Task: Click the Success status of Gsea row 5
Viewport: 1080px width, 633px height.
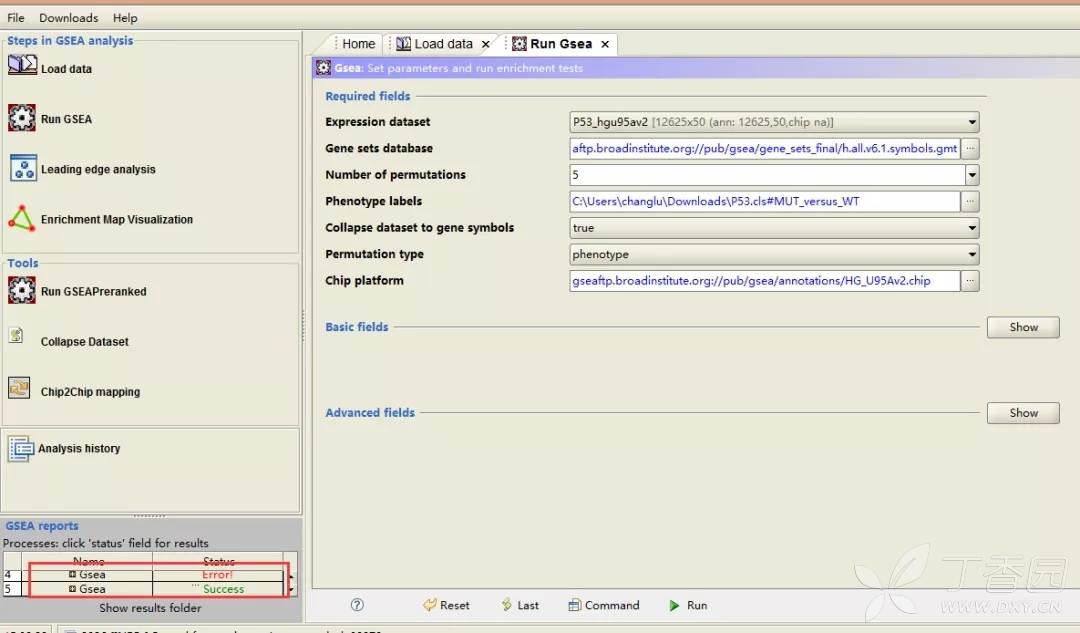Action: pyautogui.click(x=218, y=589)
